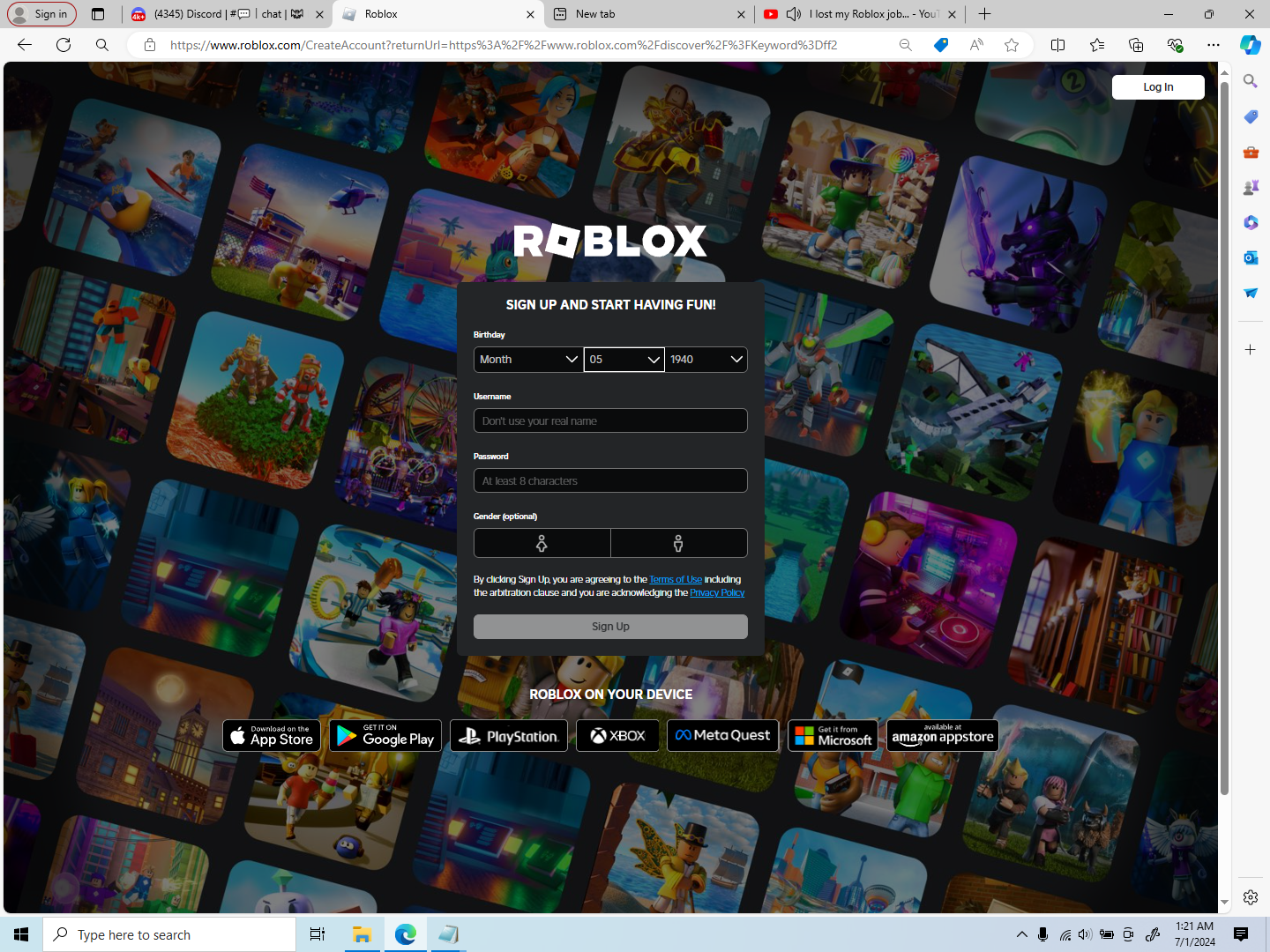Open the Amazon Appstore badge

coord(943,735)
